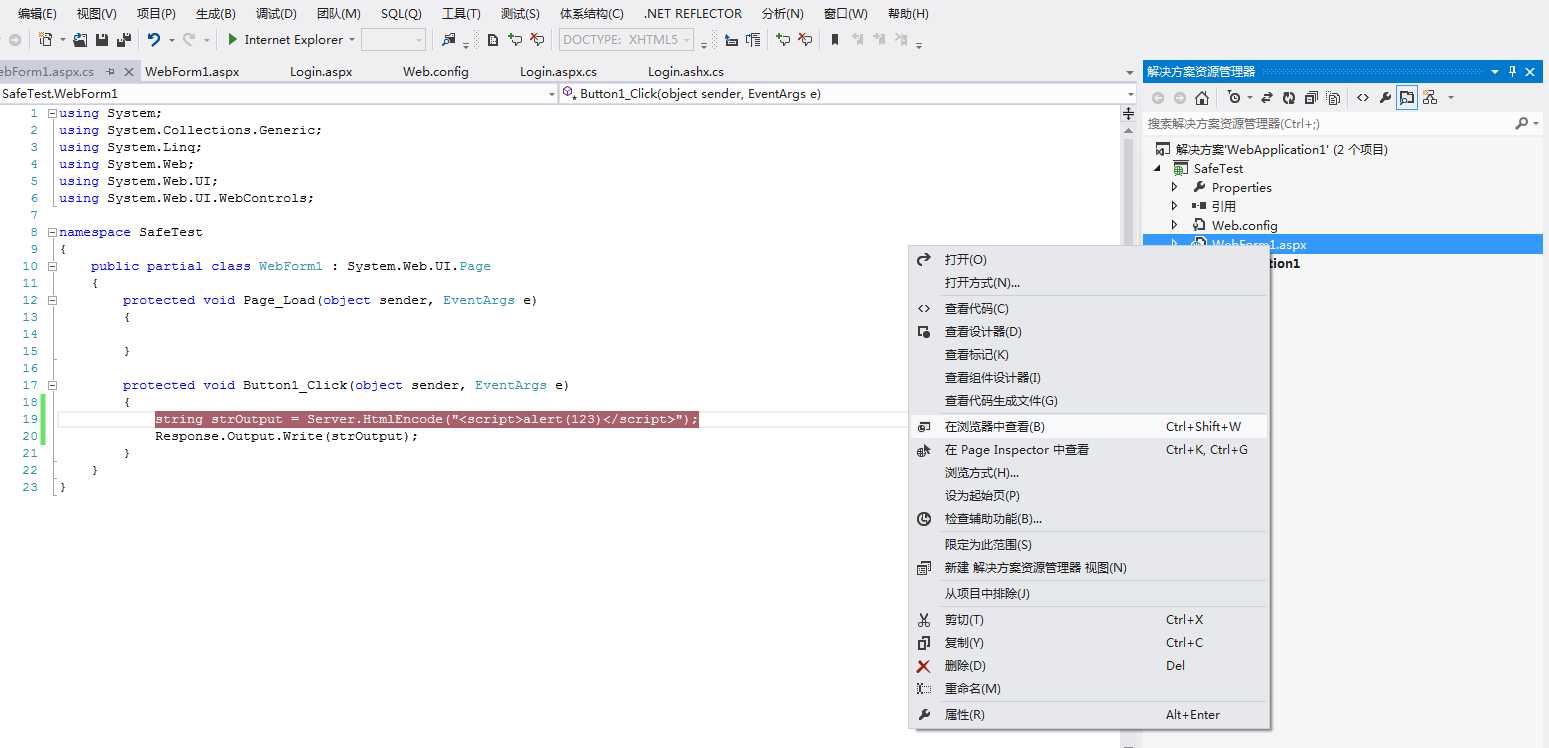Image resolution: width=1549 pixels, height=748 pixels.
Task: Click the Refresh icon in Solution Explorer
Action: pyautogui.click(x=1289, y=97)
